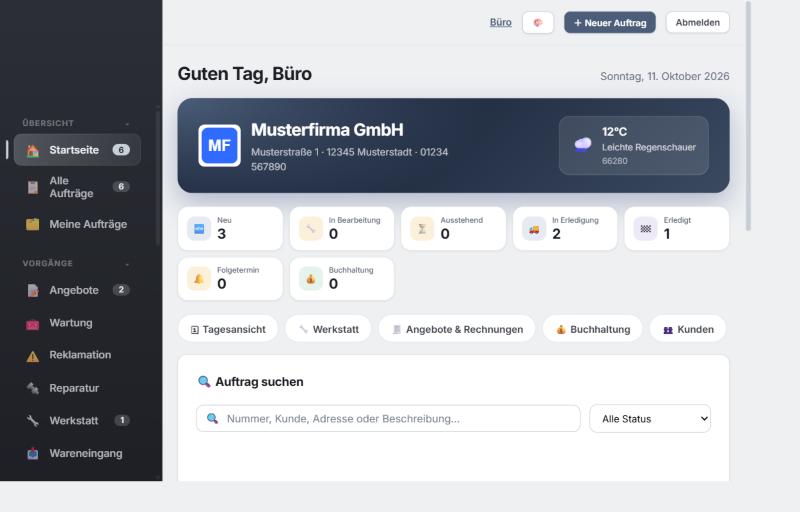Open the Kunden quick link
Viewport: 800px width, 512px height.
[688, 329]
